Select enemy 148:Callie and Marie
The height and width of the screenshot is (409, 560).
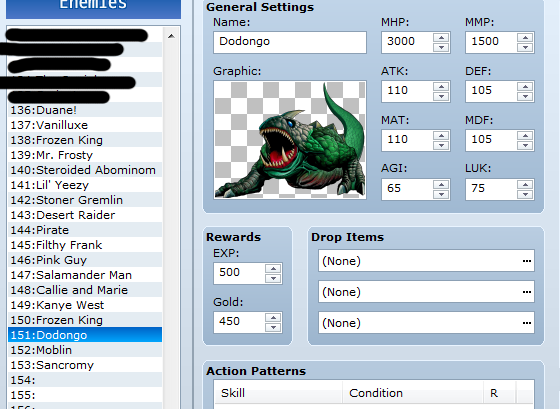coord(85,290)
